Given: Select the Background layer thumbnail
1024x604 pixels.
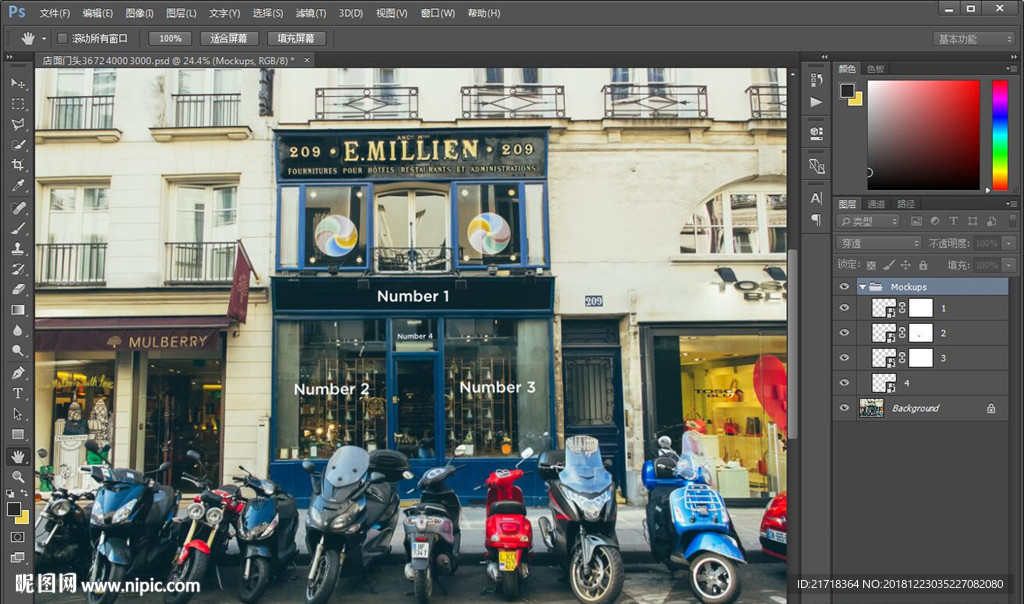Looking at the screenshot, I should (x=871, y=408).
